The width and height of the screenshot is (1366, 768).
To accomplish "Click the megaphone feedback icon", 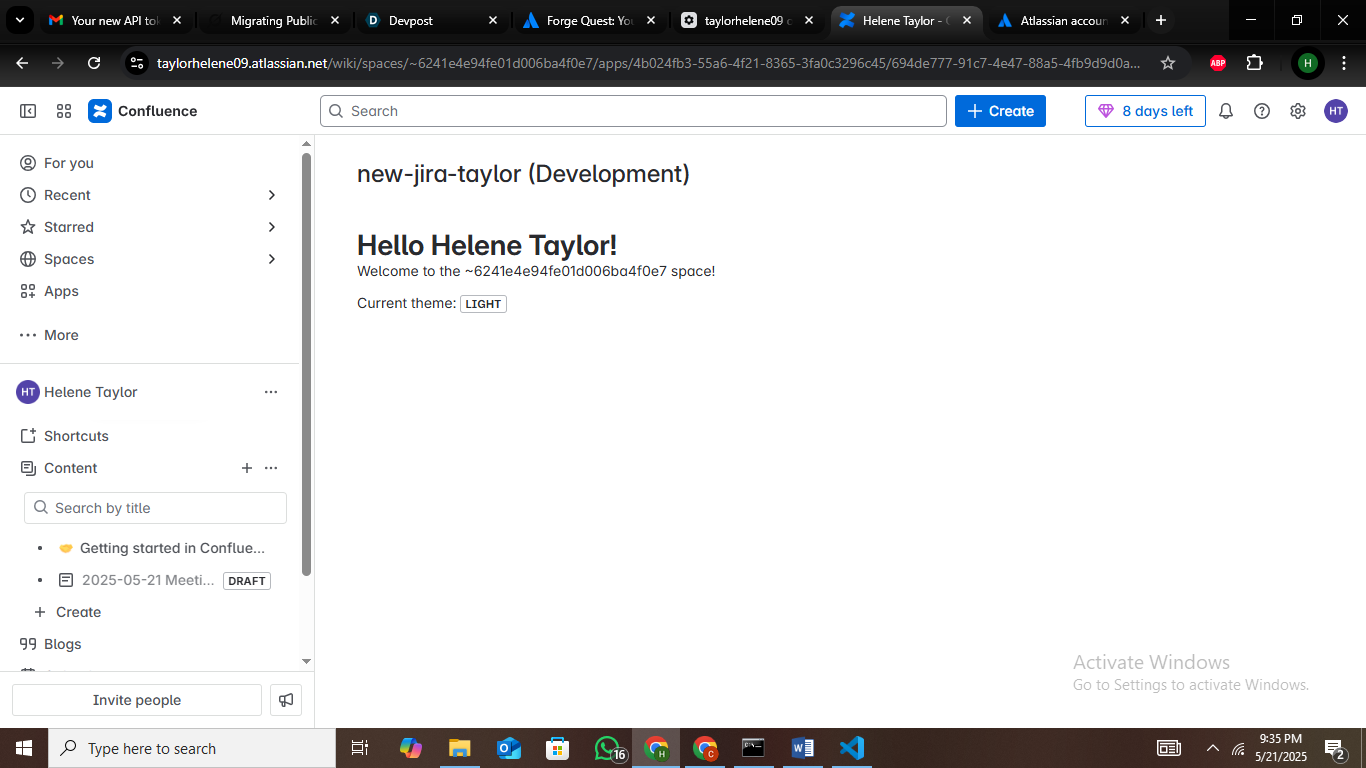I will (x=286, y=700).
